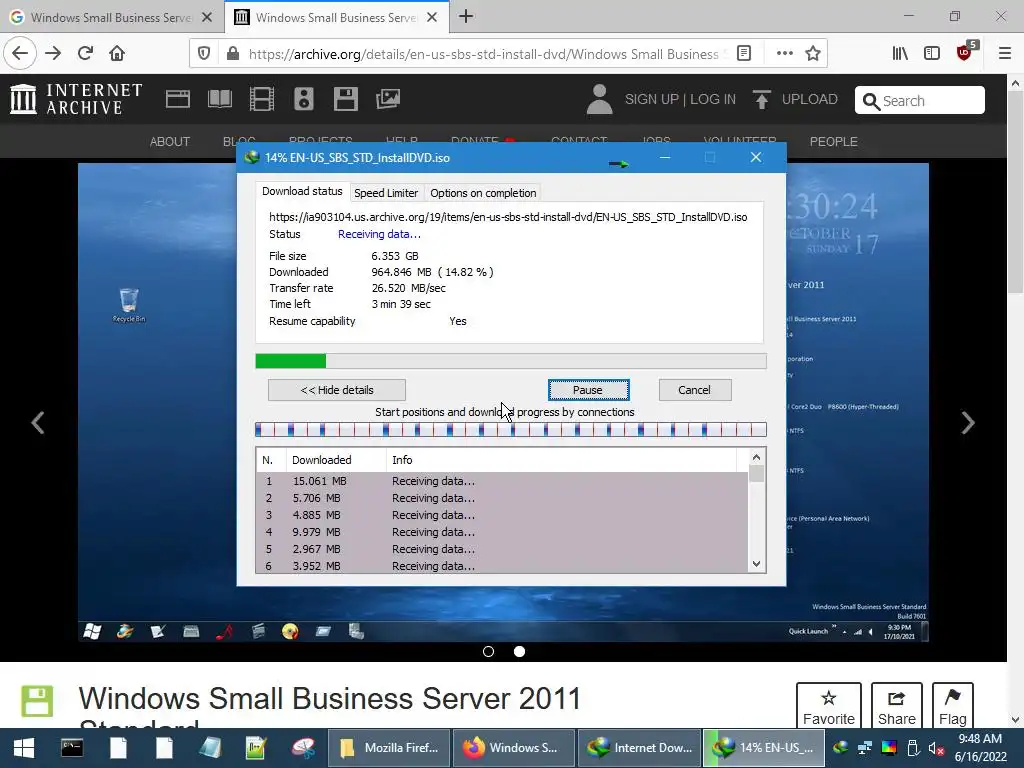Switch to the Internet Dow... taskbar button
Image resolution: width=1024 pixels, height=768 pixels.
coord(639,748)
